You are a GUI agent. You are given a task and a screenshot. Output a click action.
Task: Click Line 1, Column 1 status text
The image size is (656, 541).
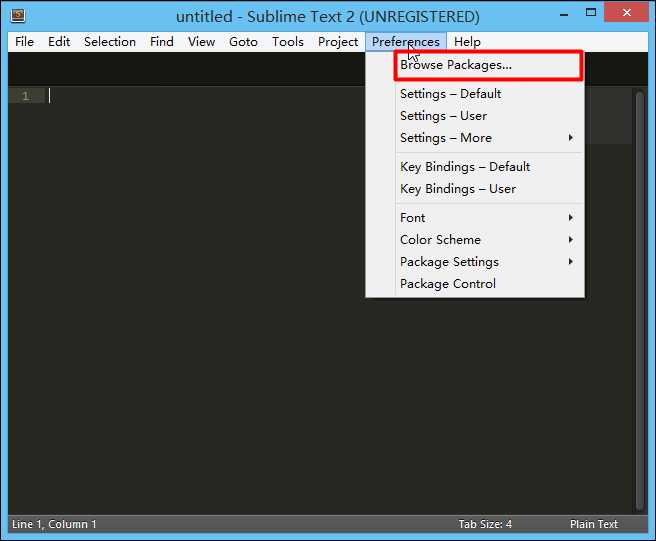[x=54, y=524]
